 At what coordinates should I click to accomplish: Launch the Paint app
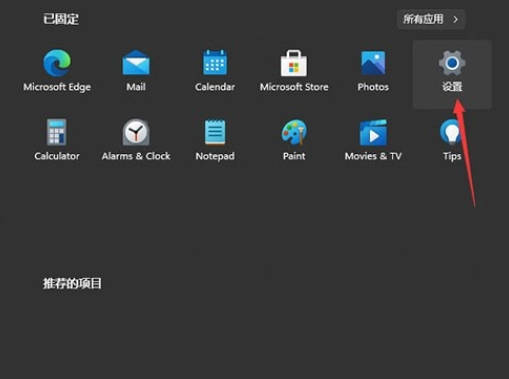click(x=294, y=140)
